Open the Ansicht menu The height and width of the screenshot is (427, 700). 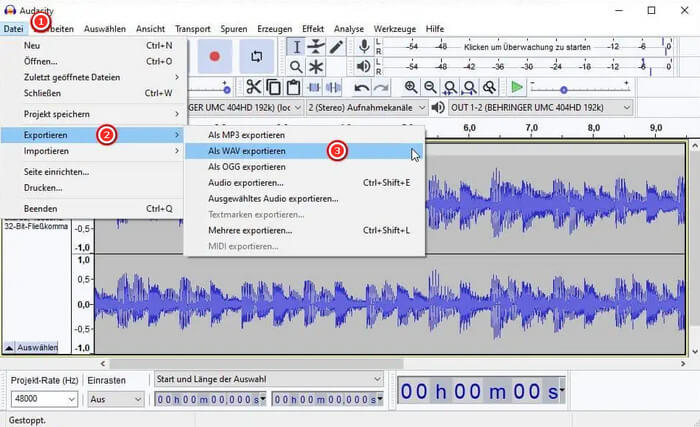click(150, 29)
